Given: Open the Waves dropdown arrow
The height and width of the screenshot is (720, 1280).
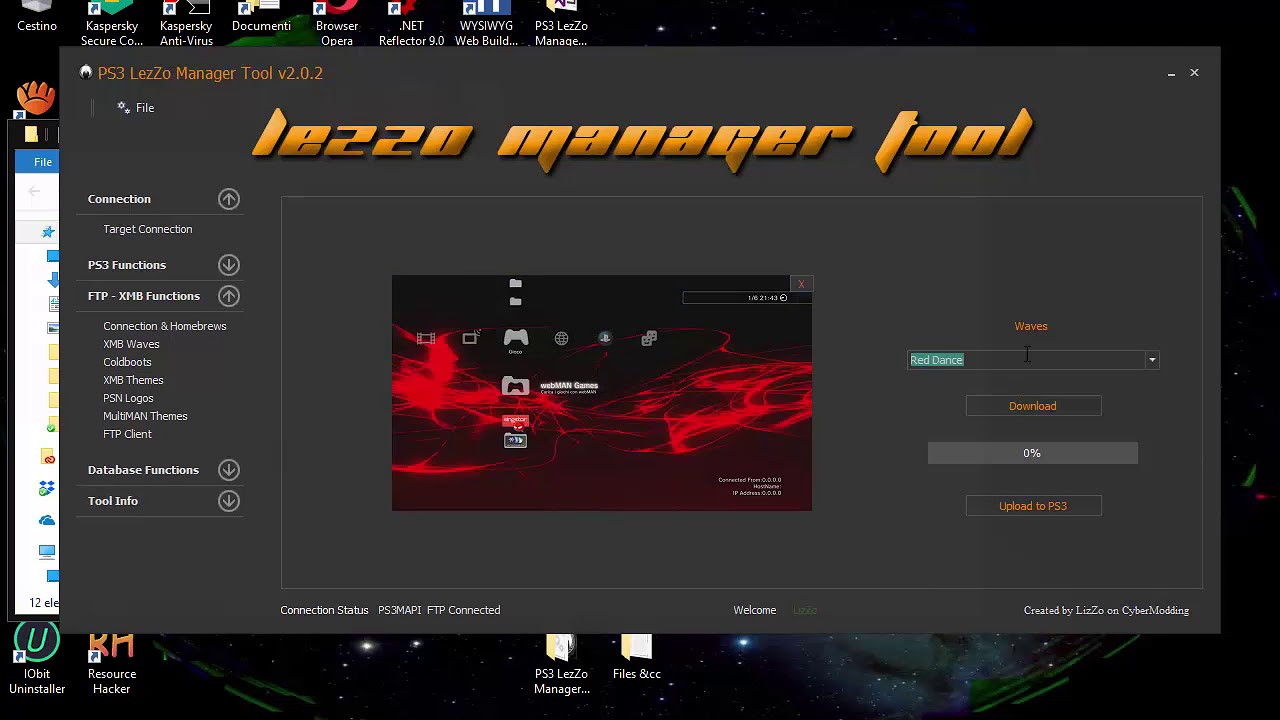Looking at the screenshot, I should click(x=1152, y=360).
